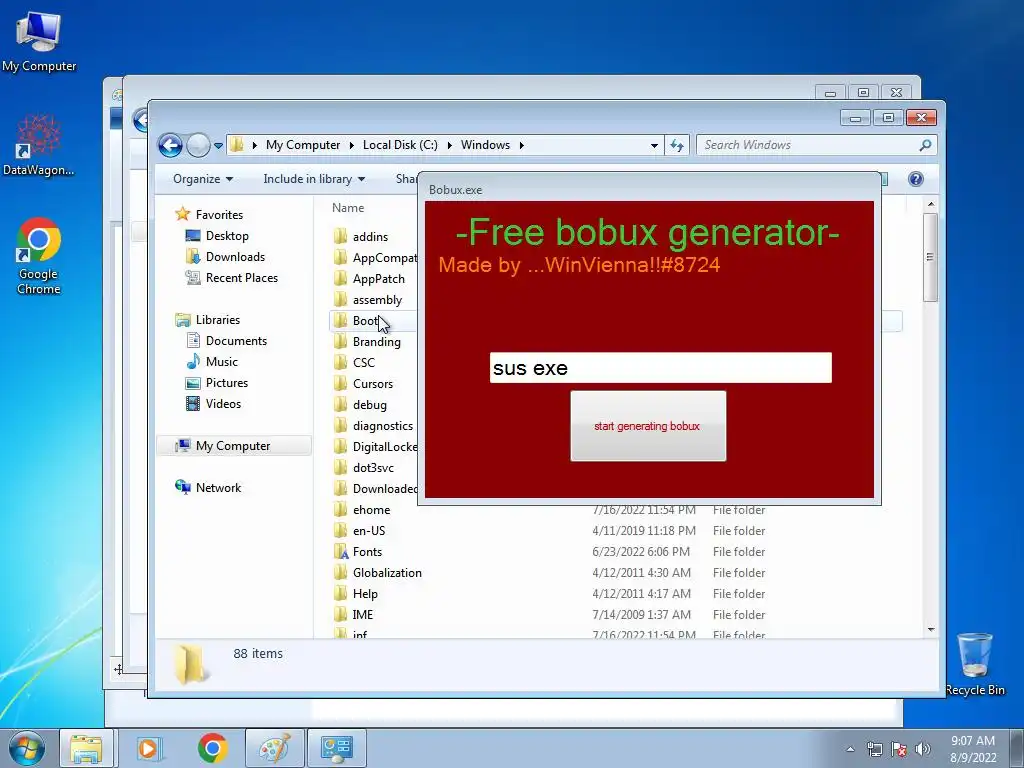
Task: Open the recent pages dropdown arrow
Action: 218,146
